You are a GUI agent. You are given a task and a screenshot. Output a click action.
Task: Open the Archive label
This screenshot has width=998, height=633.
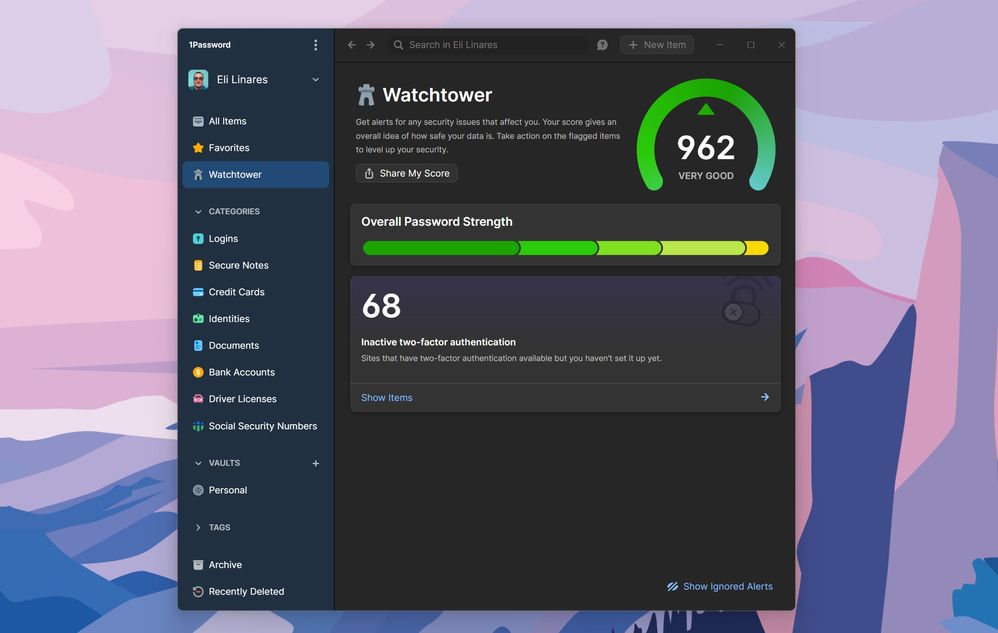(225, 565)
